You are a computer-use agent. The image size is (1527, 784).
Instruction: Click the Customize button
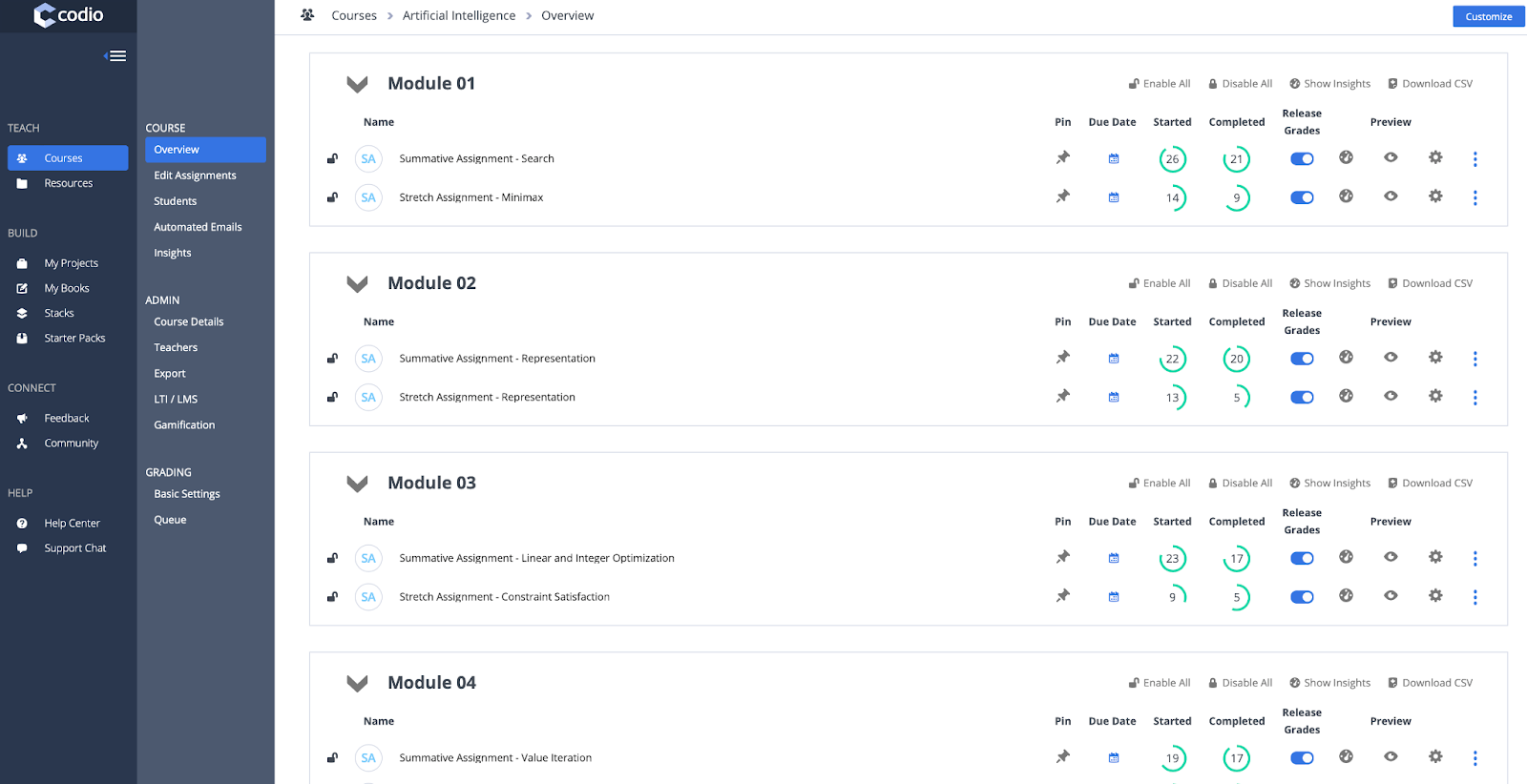click(x=1488, y=16)
